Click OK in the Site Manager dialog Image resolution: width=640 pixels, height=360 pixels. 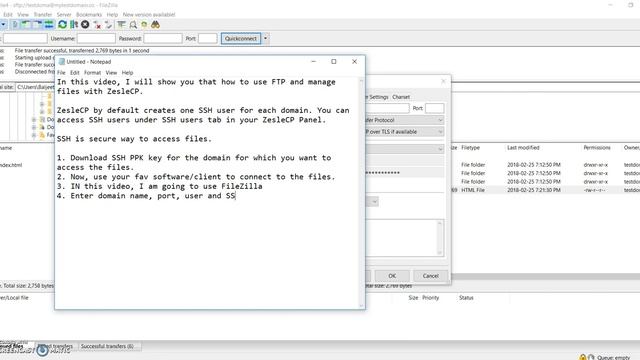click(x=392, y=276)
